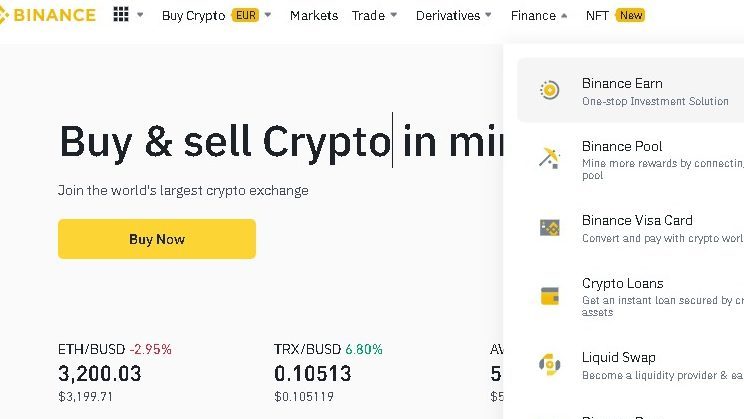Click the Buy Now button
This screenshot has height=419, width=744.
[157, 239]
